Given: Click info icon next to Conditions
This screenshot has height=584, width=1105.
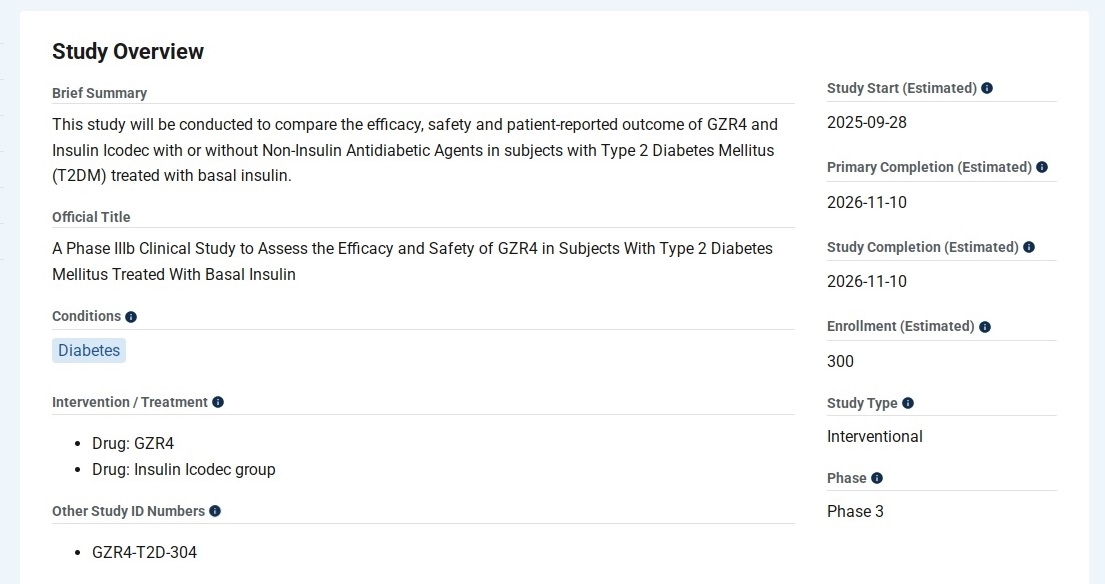Looking at the screenshot, I should click(131, 317).
